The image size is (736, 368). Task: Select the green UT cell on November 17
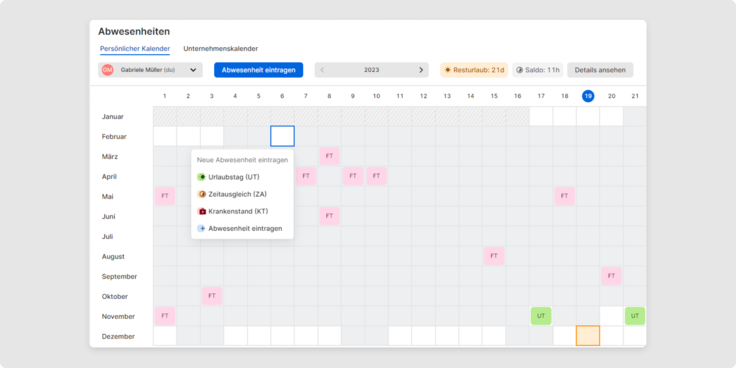click(x=541, y=316)
